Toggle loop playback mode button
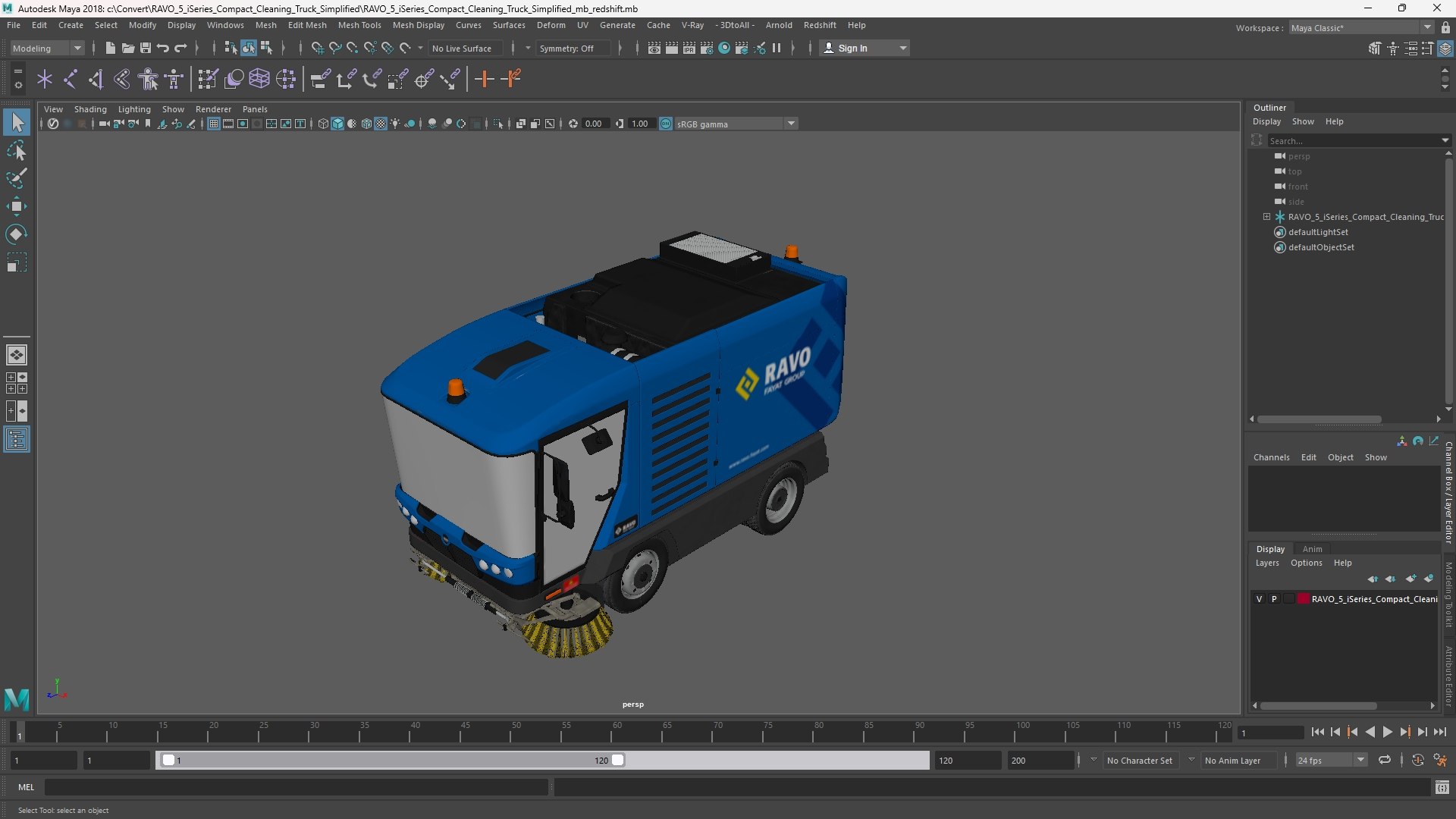 point(1385,760)
